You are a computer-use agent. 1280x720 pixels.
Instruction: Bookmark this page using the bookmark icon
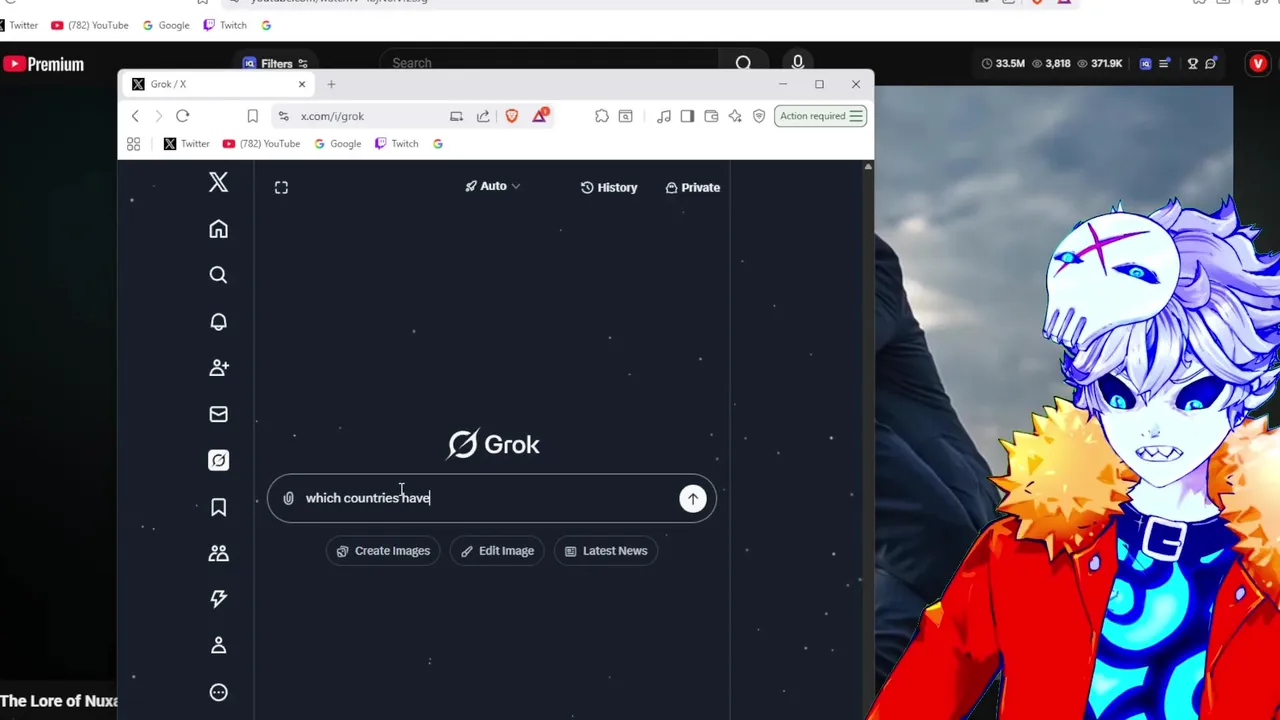pyautogui.click(x=252, y=116)
